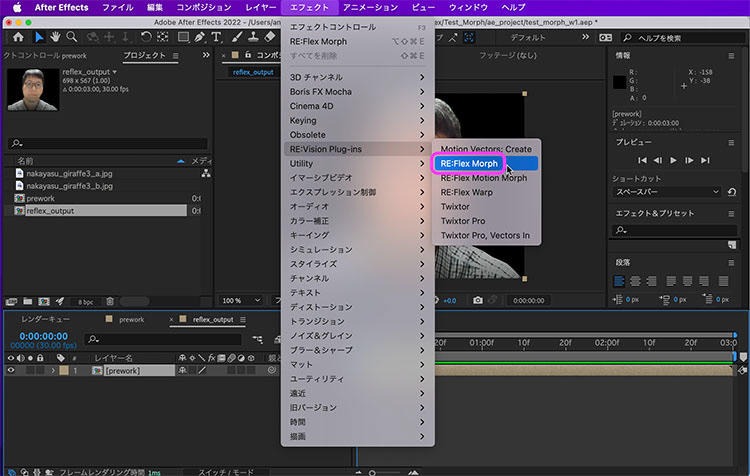Reset the shortcut with the circular arrow icon
Viewport: 750px width, 476px height.
732,192
